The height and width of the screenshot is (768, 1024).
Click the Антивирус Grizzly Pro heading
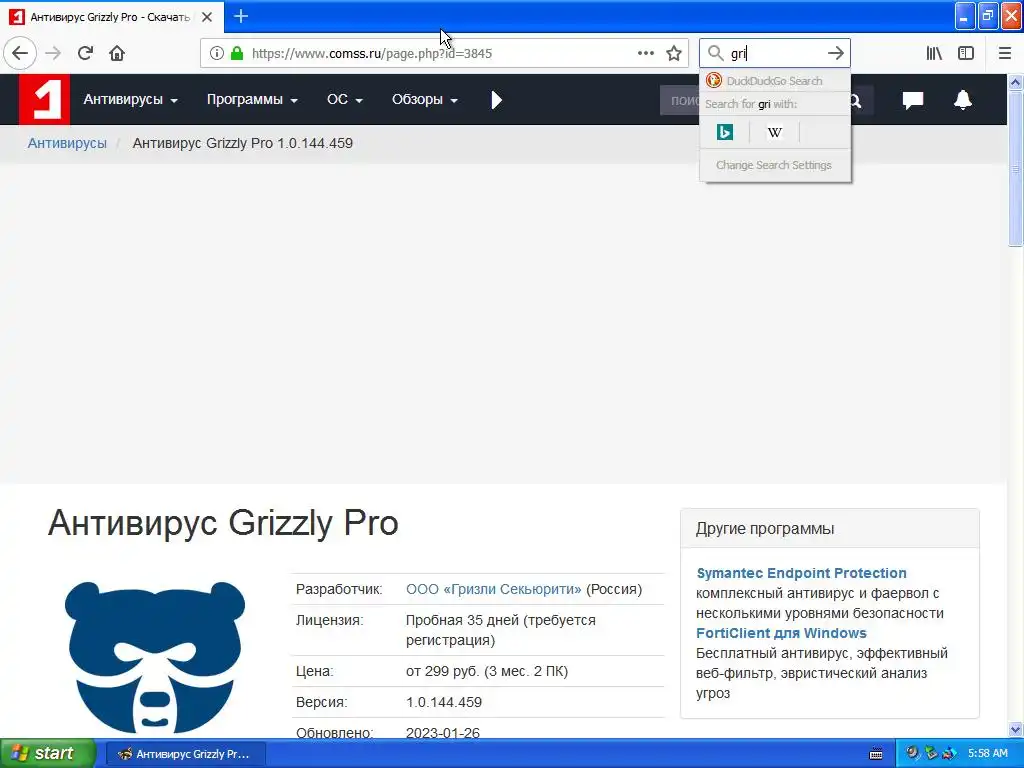(223, 523)
